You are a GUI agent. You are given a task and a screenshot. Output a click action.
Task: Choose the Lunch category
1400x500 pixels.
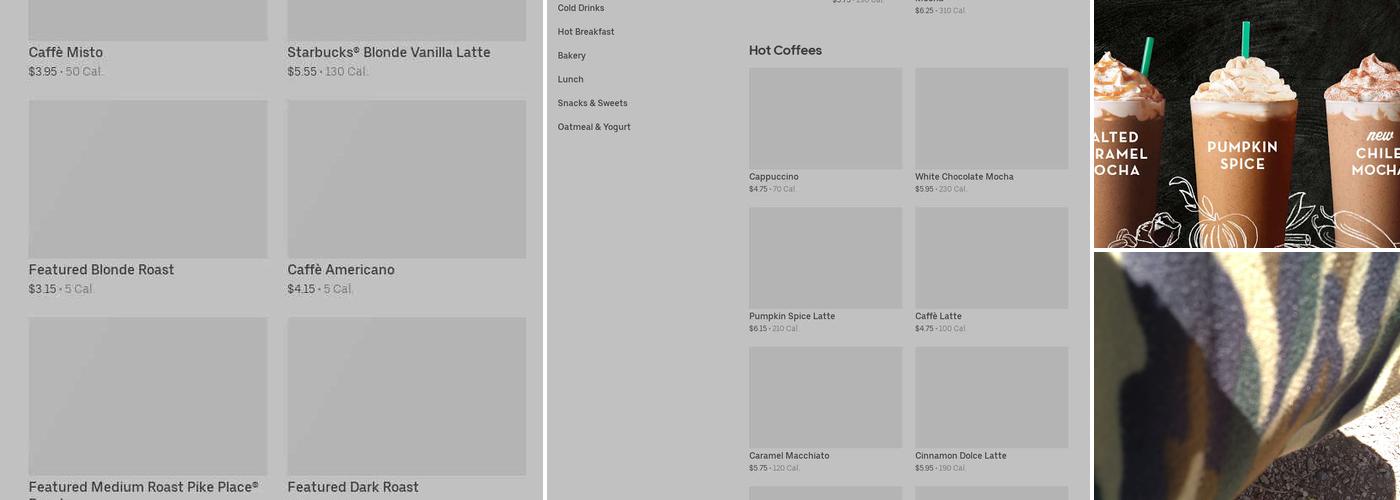coord(571,80)
